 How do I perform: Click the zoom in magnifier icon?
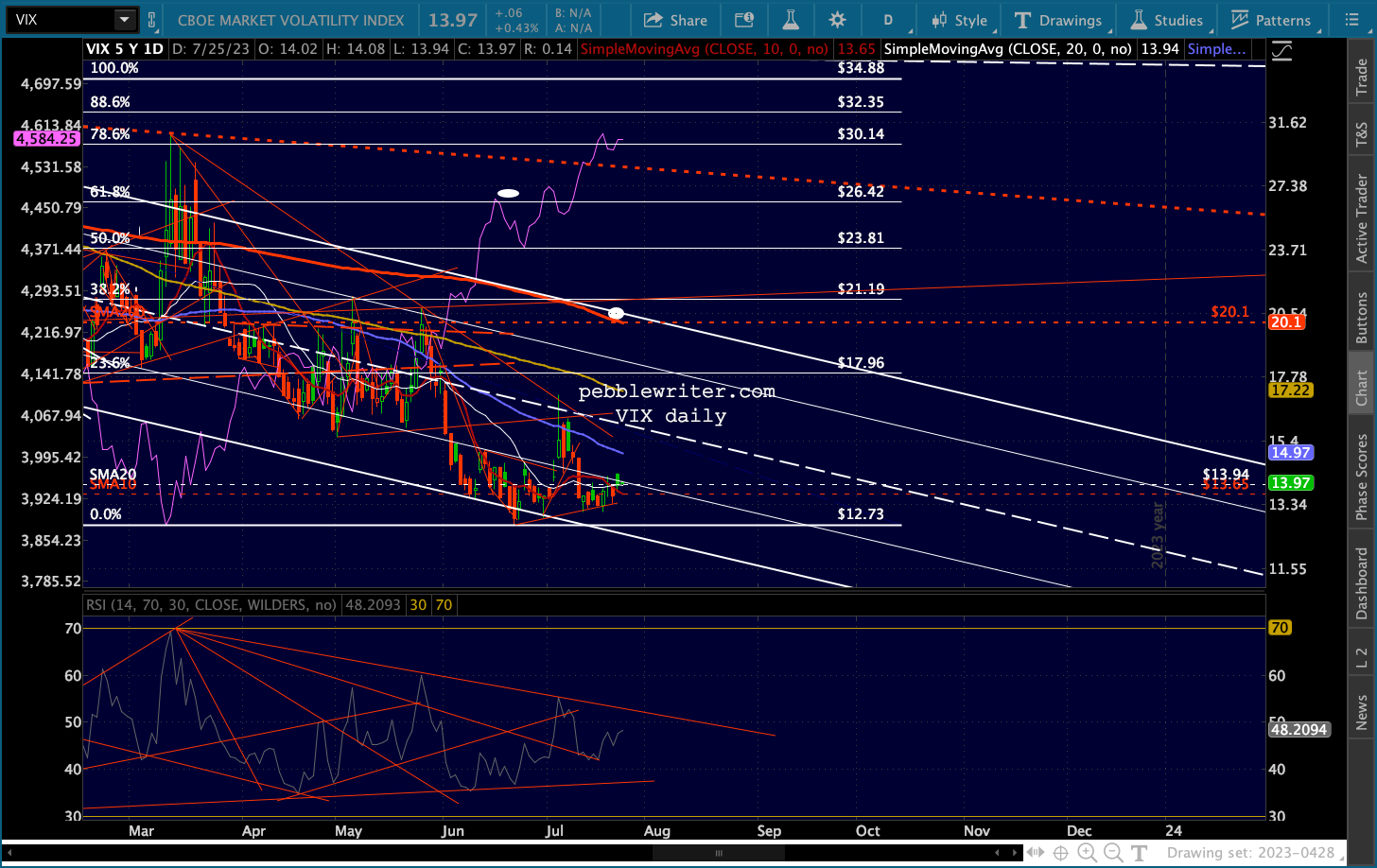(1087, 853)
